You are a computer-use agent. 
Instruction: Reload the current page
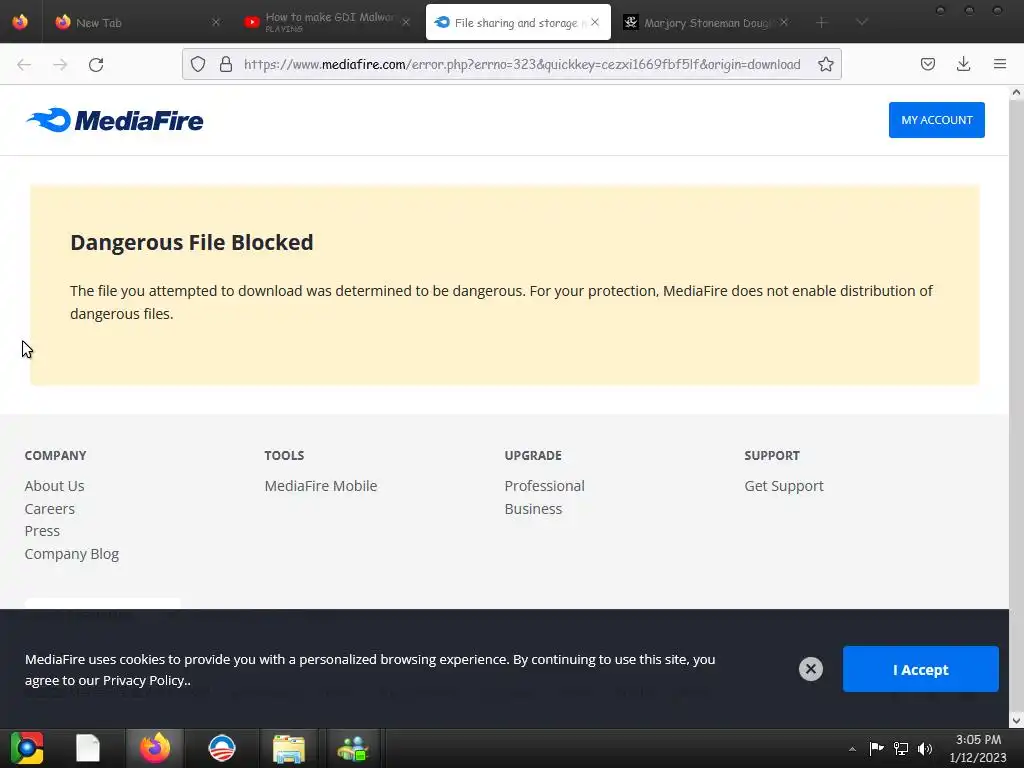[96, 64]
